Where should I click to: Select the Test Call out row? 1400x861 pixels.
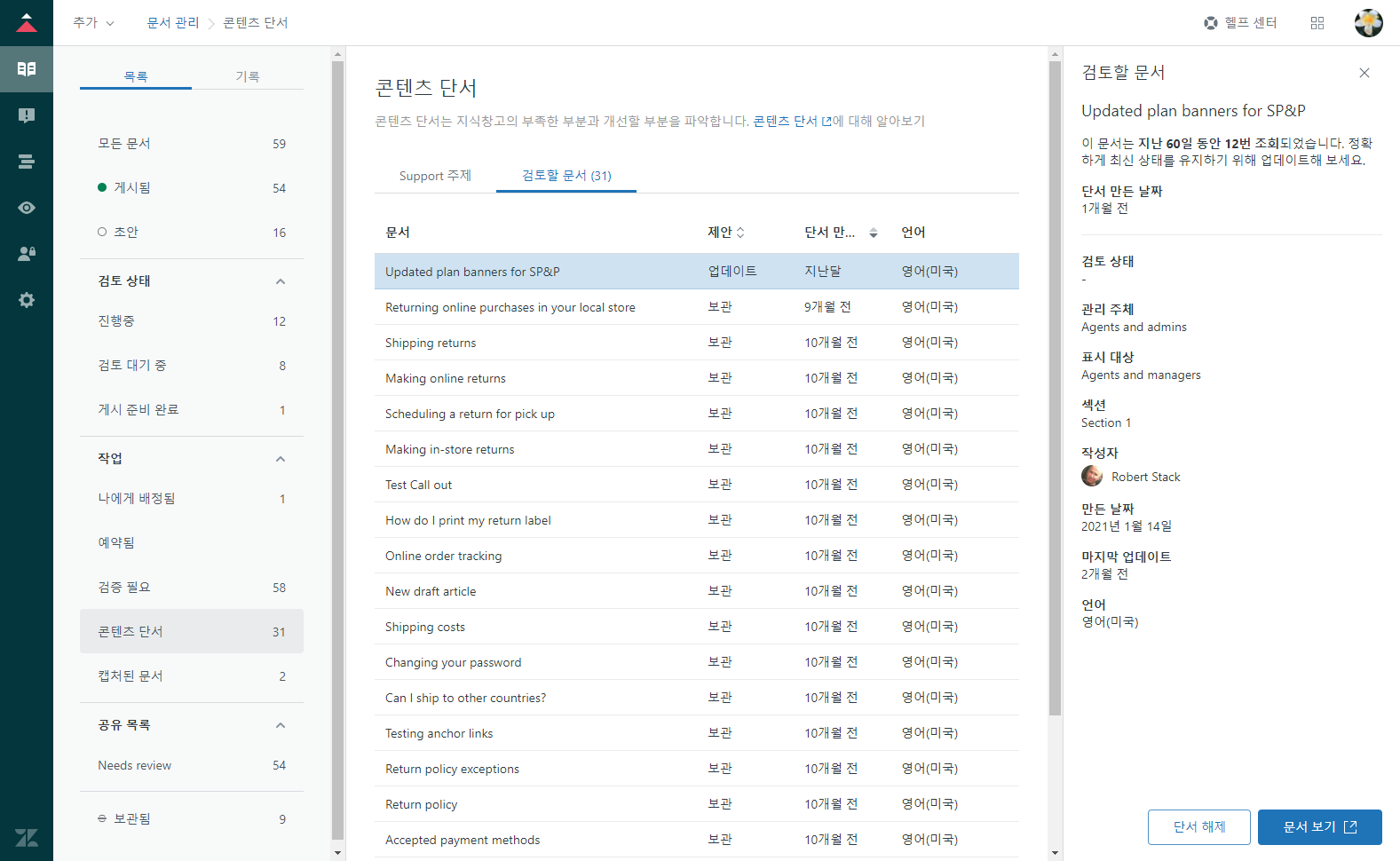(697, 485)
